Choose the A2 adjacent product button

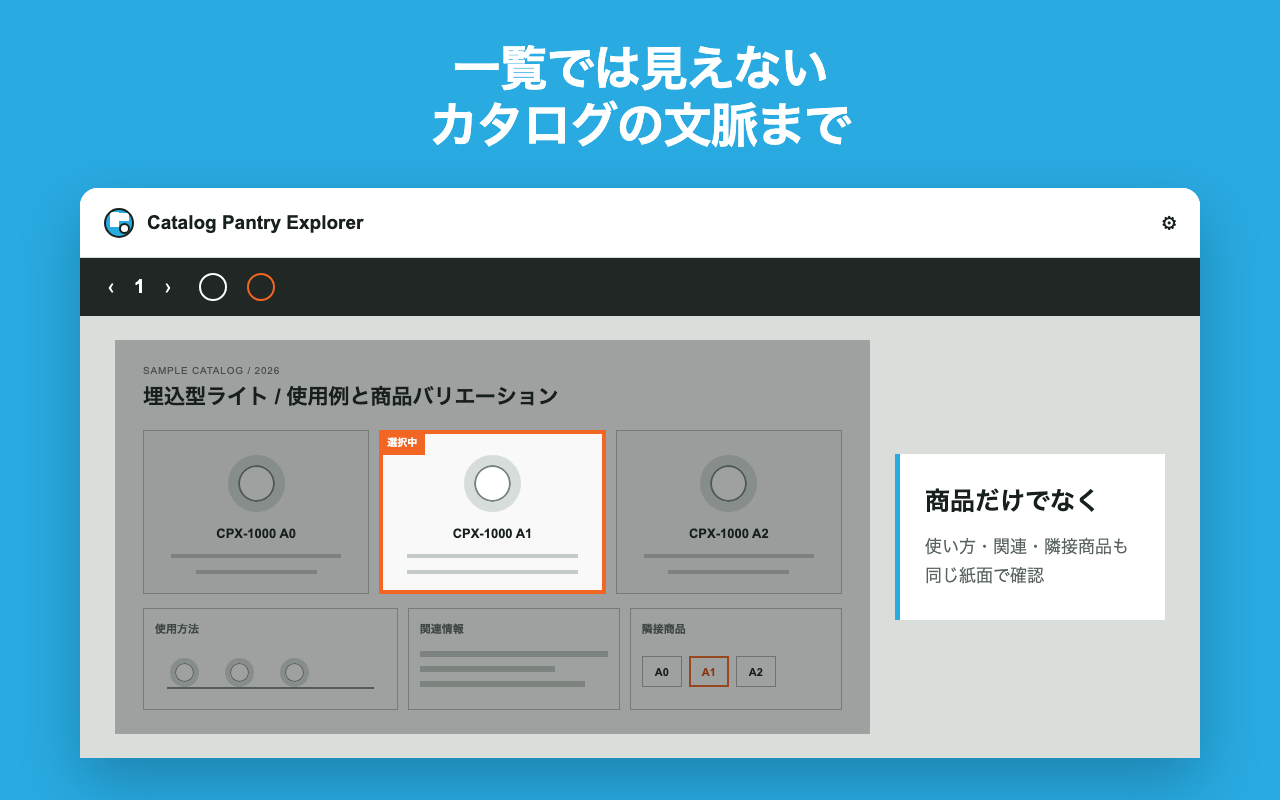pos(756,672)
